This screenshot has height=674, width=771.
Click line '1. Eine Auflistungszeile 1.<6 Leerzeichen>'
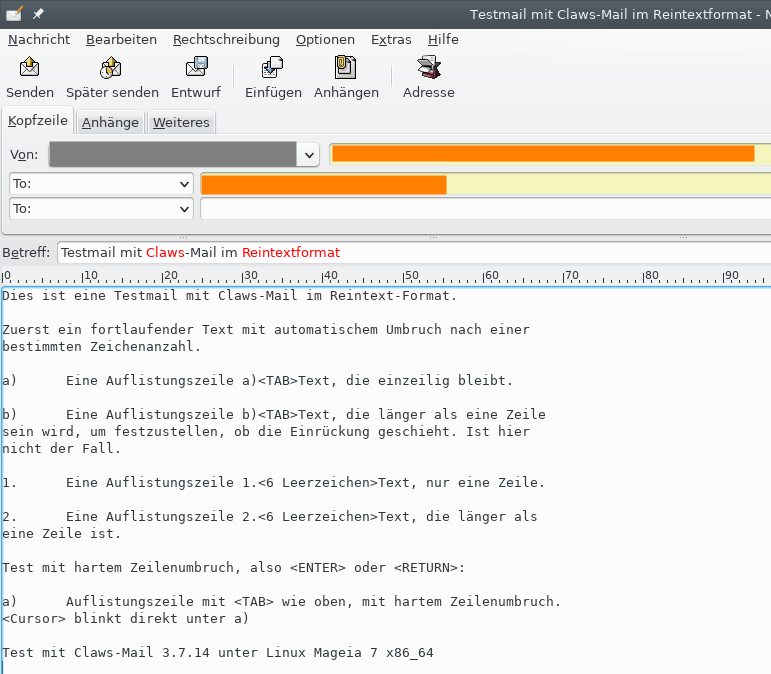click(273, 482)
